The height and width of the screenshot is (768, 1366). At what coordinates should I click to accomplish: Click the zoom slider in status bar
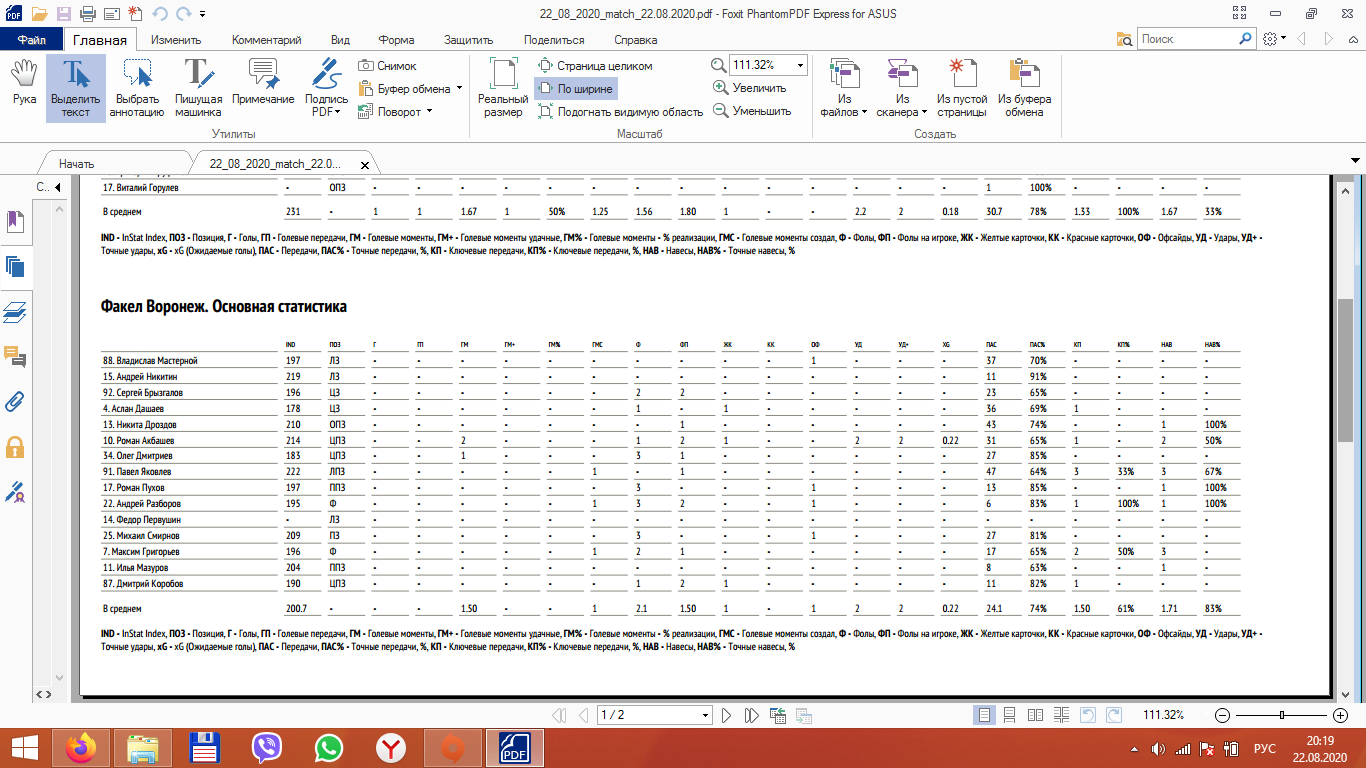click(1281, 715)
